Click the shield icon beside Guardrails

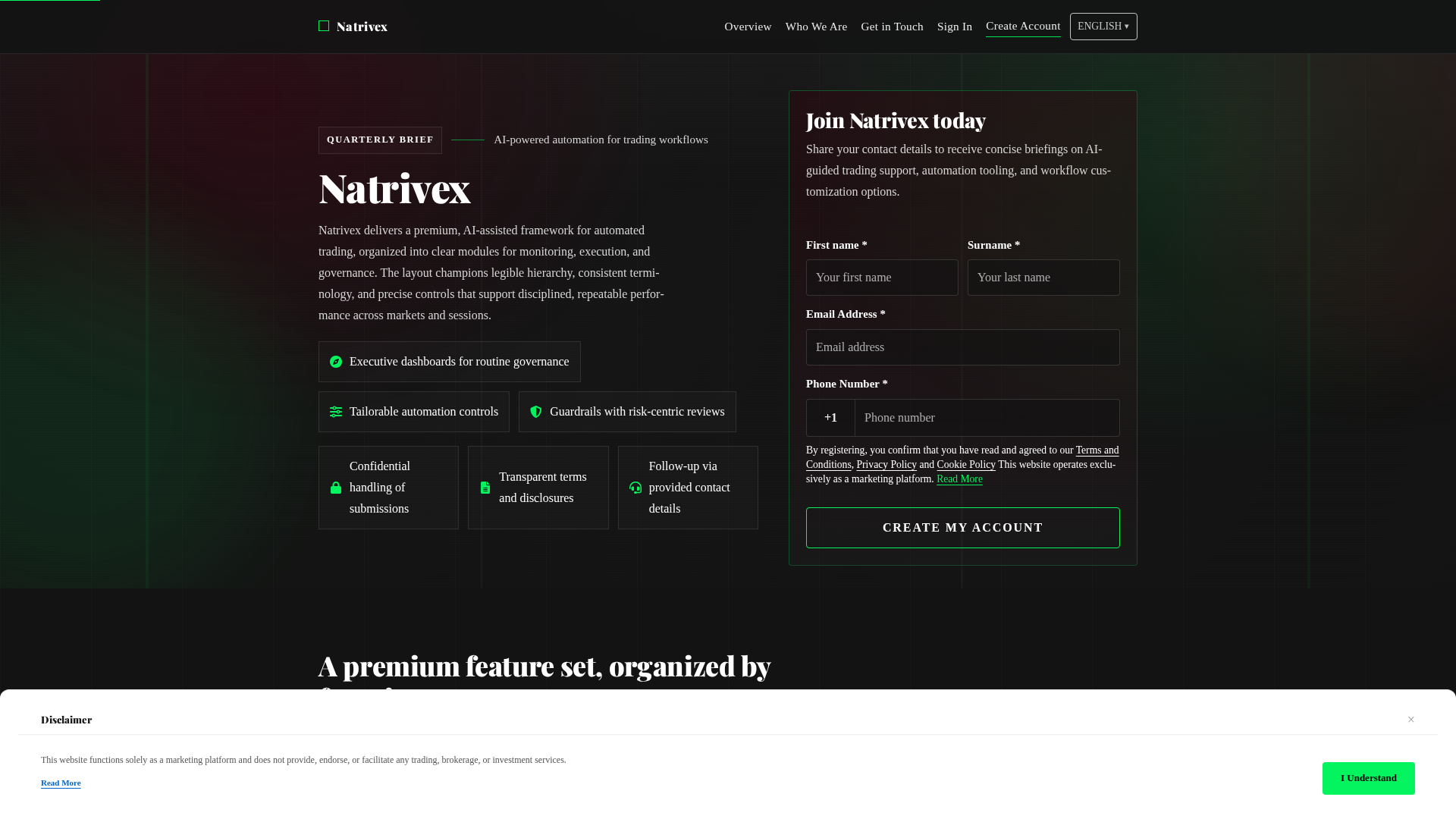click(536, 412)
